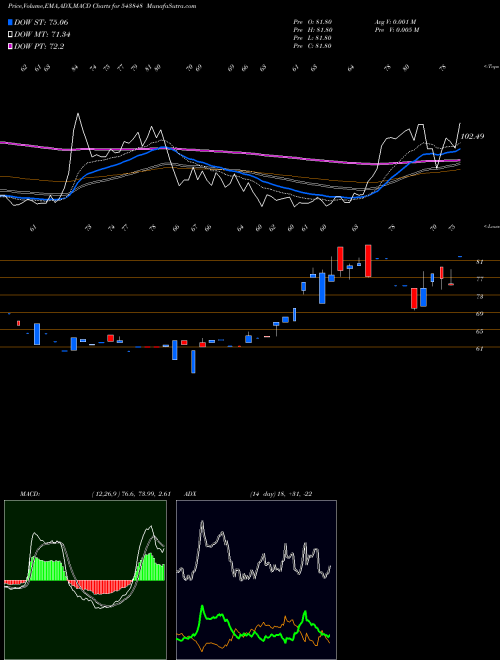This screenshot has width=500, height=660.
Task: Click the ADX '(14 day) 18, +31, -22' values
Action: coord(281,494)
